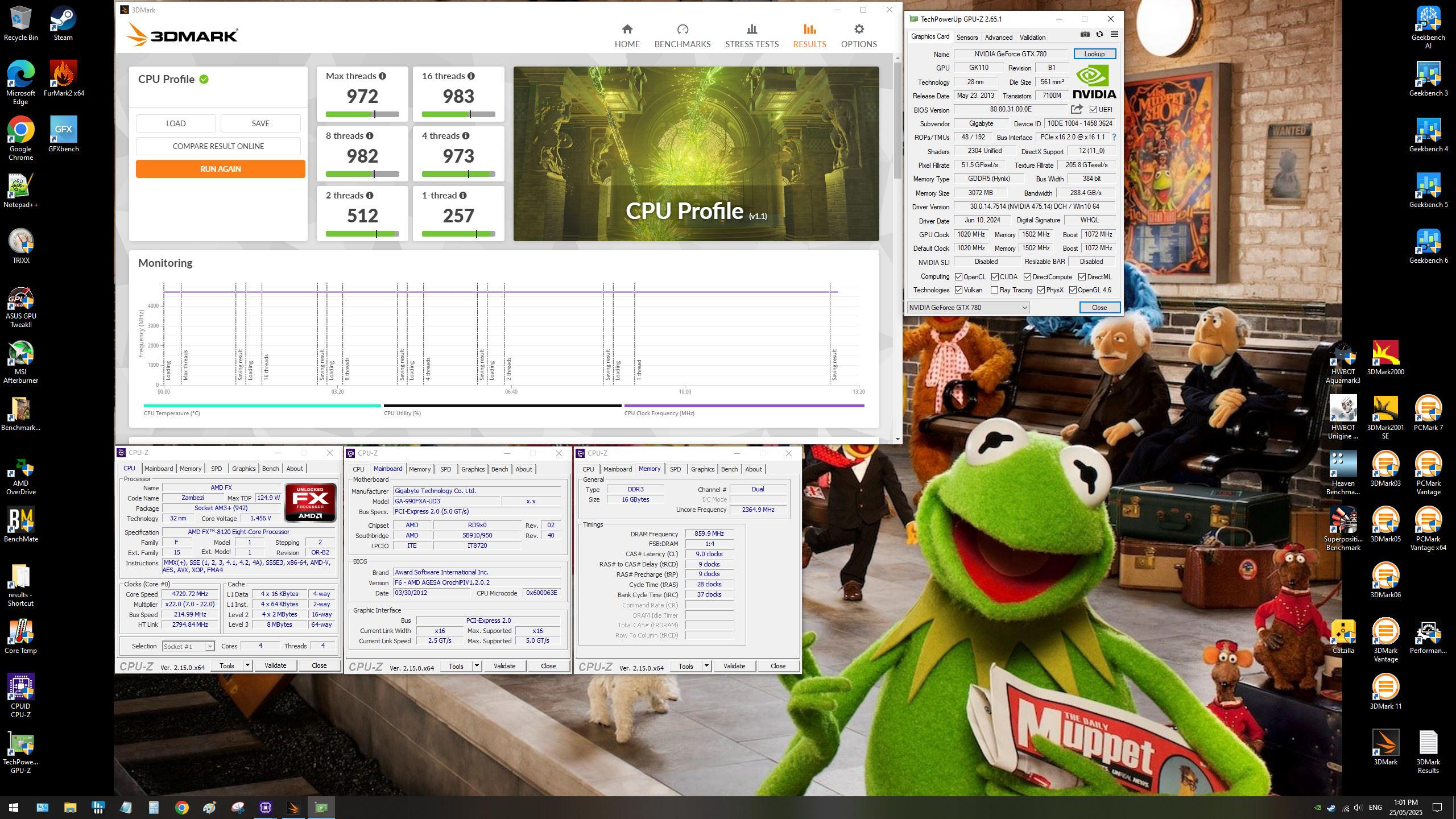The image size is (1456, 819).
Task: Open the GPU-Z hamburger menu icon
Action: 1114,35
